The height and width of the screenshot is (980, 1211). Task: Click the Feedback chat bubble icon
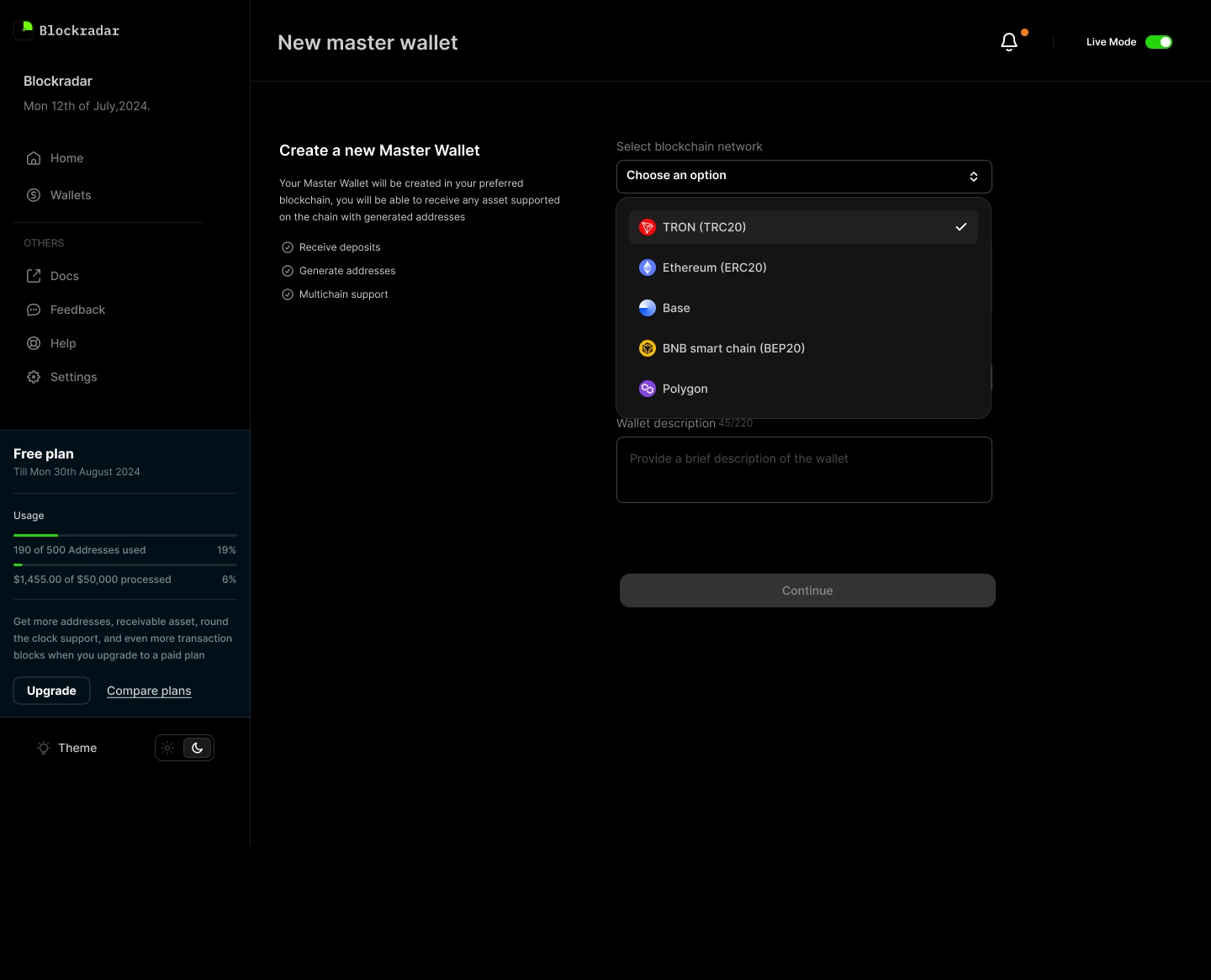click(34, 310)
